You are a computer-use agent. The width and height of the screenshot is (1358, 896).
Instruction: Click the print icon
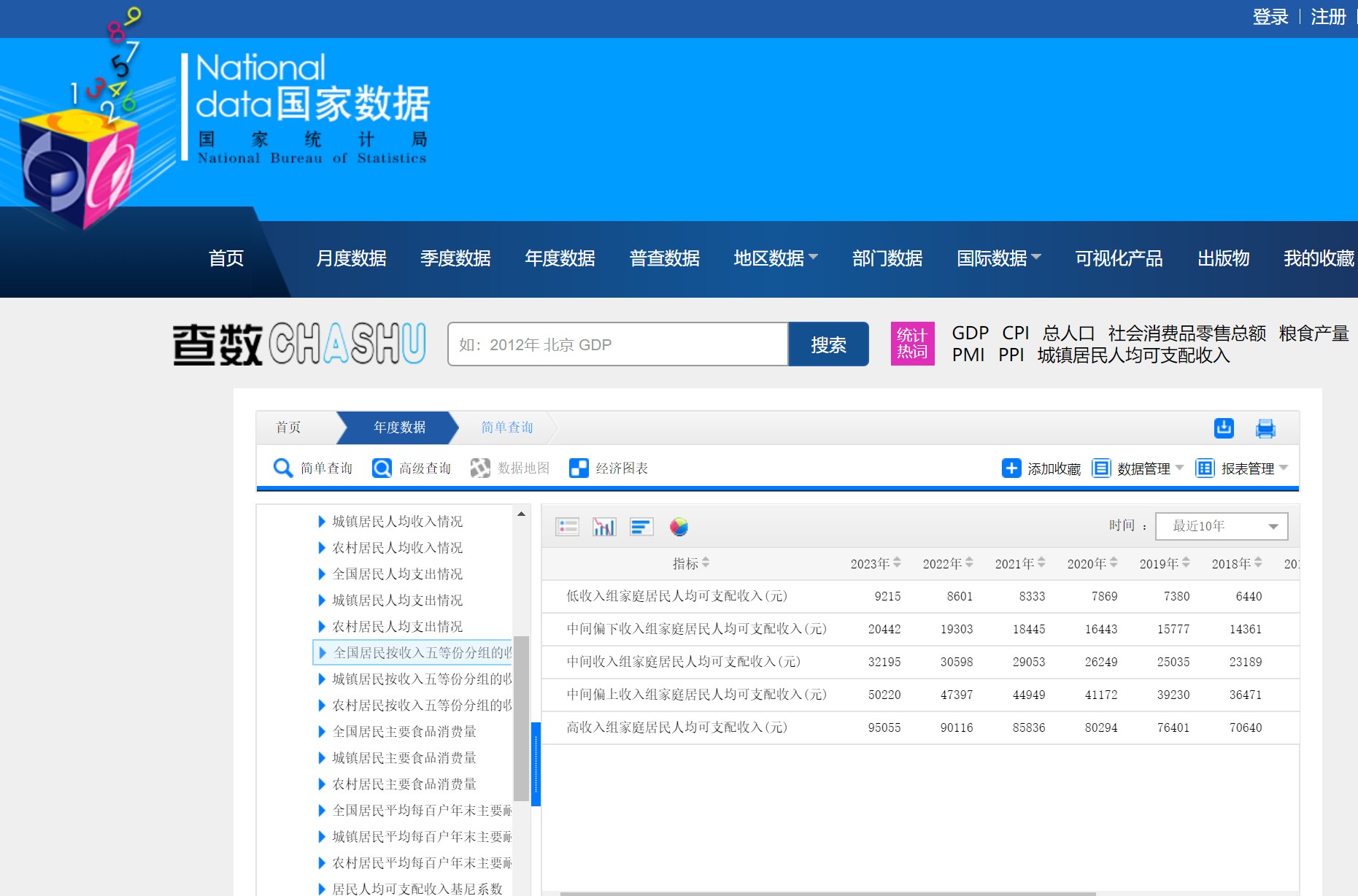[1265, 428]
